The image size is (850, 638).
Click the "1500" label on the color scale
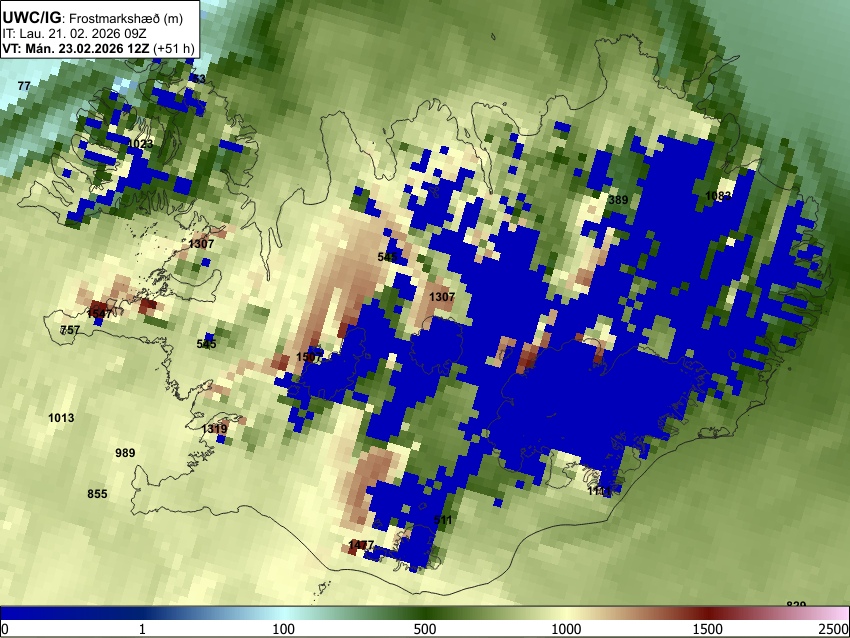pos(707,629)
